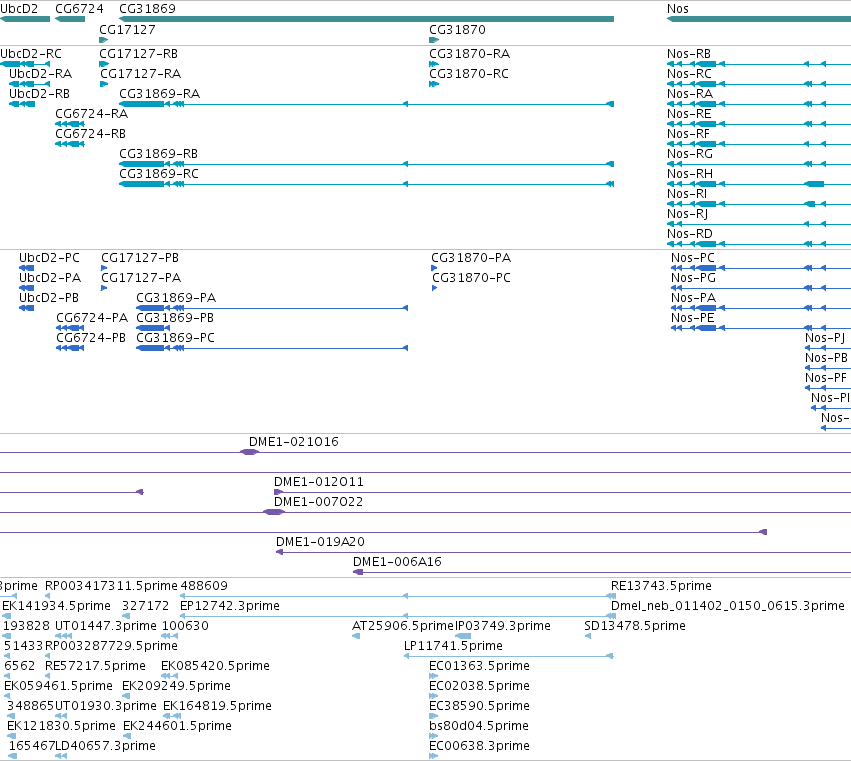This screenshot has height=761, width=851.
Task: Select protein CG17127-PA
Action: click(x=141, y=278)
